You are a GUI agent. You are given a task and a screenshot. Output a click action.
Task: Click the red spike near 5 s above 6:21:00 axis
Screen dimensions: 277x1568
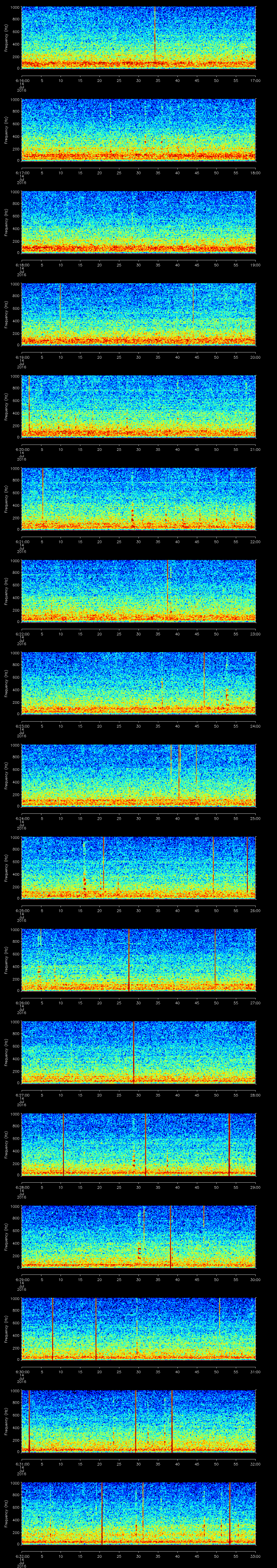pos(43,494)
